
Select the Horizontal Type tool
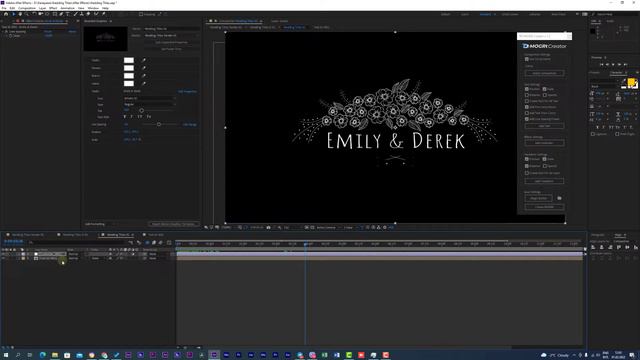pos(68,14)
